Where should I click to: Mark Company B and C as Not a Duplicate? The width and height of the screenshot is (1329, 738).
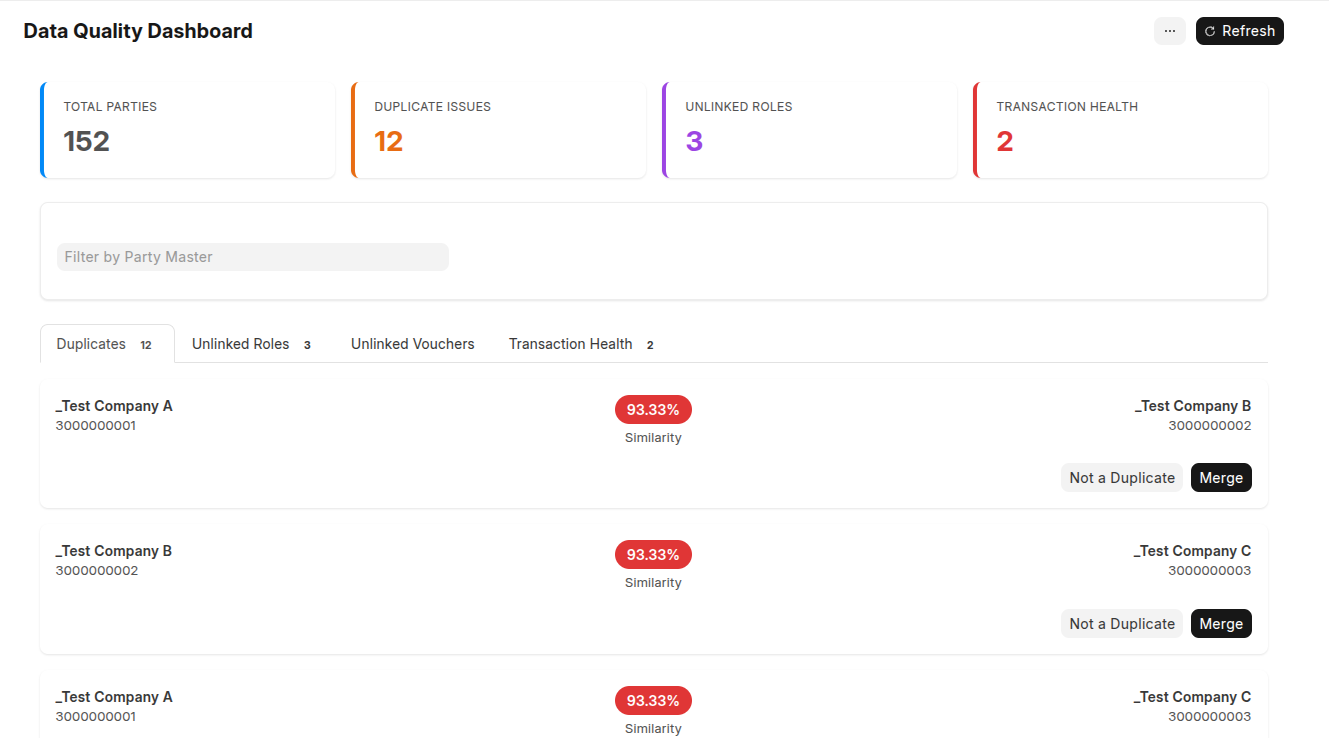click(x=1121, y=624)
